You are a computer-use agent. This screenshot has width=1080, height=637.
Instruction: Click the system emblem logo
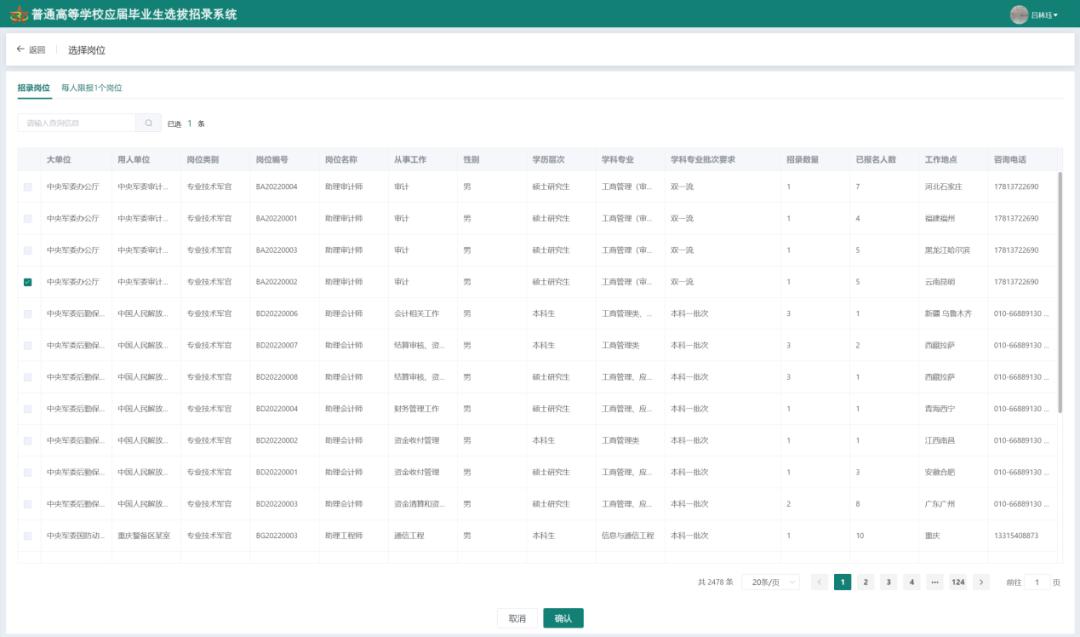tap(18, 15)
